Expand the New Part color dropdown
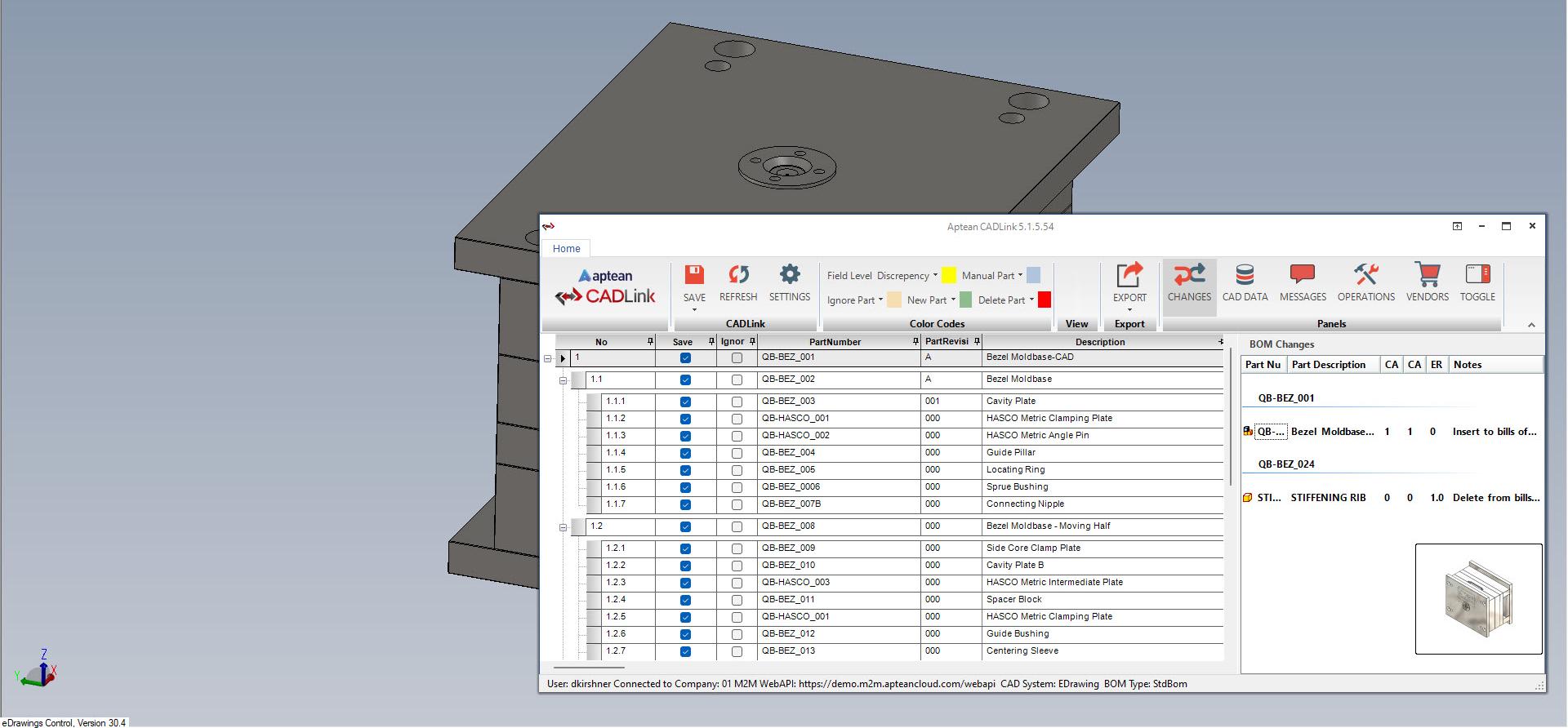Image resolution: width=1568 pixels, height=728 pixels. coord(953,300)
